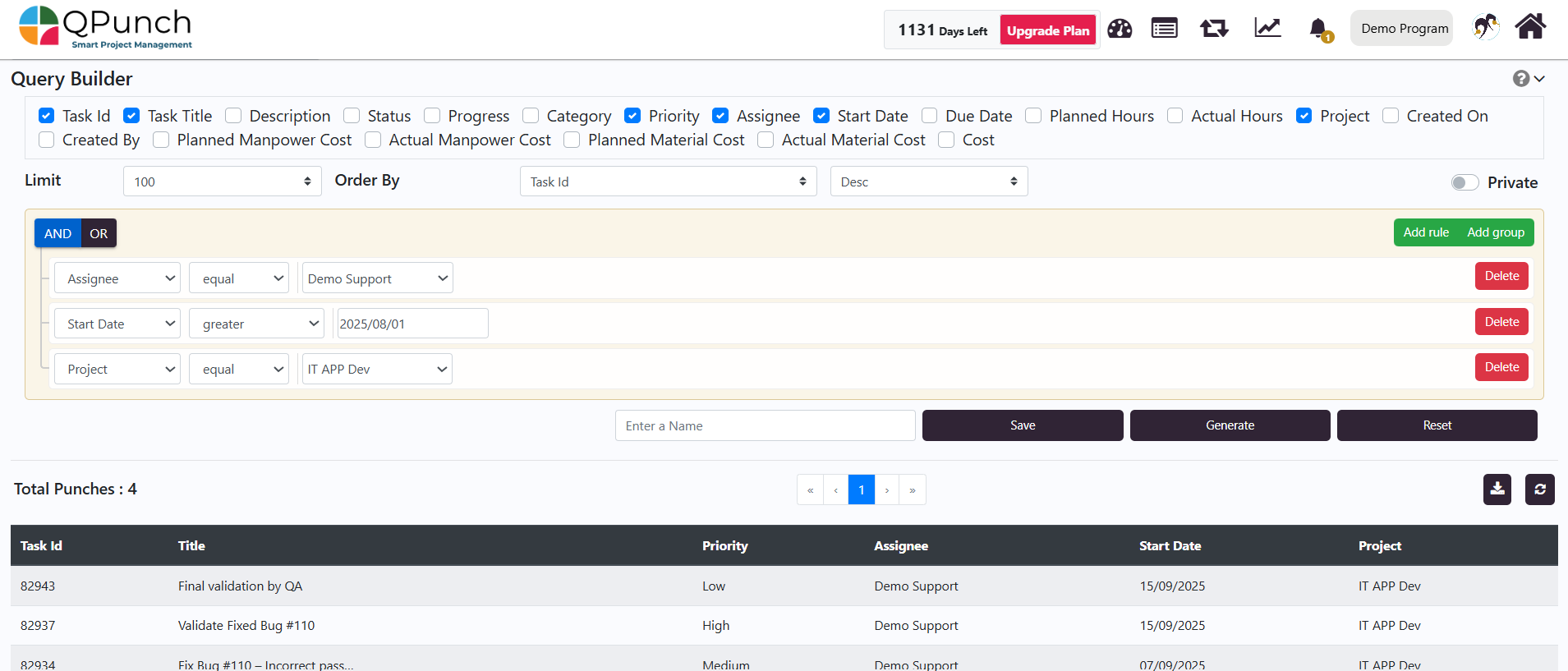Refresh results with the refresh icon
The width and height of the screenshot is (1568, 671).
click(x=1539, y=489)
